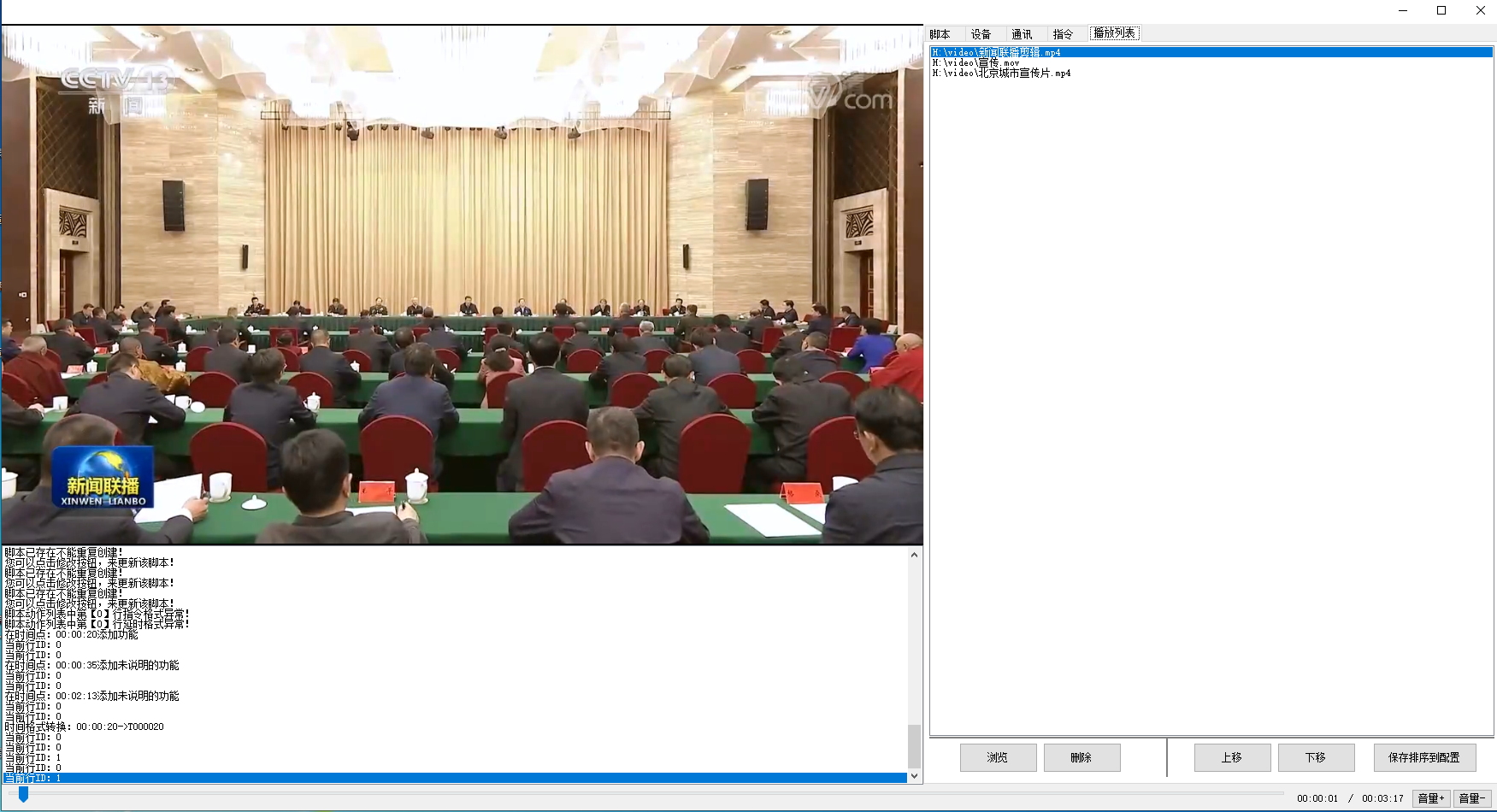Screen dimensions: 1497x812
Task: Click the 浏览 button
Action: pos(998,757)
